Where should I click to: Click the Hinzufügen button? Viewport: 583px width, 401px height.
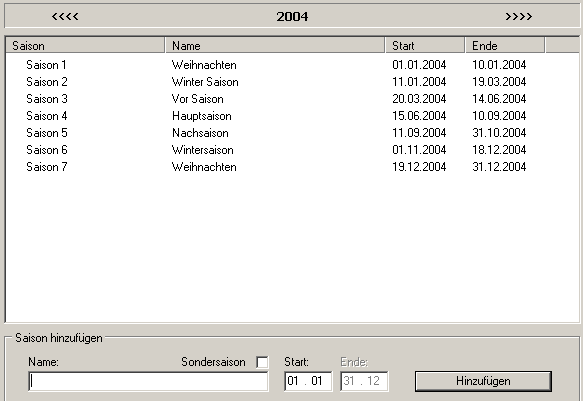(483, 381)
